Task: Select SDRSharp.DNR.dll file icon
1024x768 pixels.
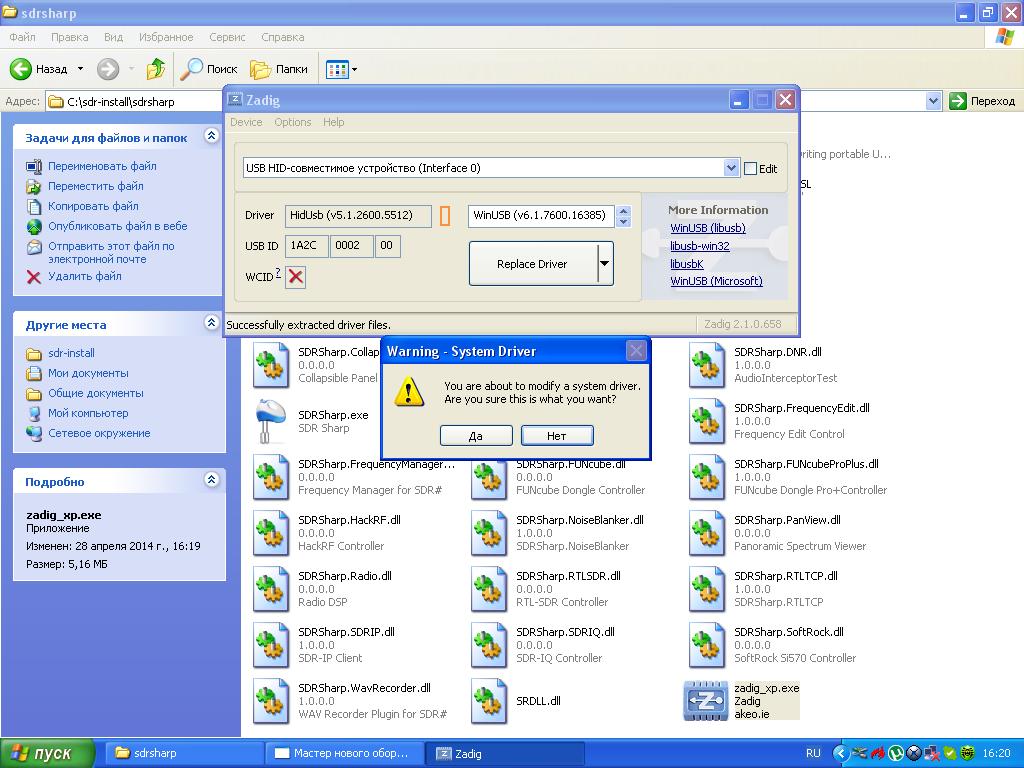Action: tap(707, 365)
